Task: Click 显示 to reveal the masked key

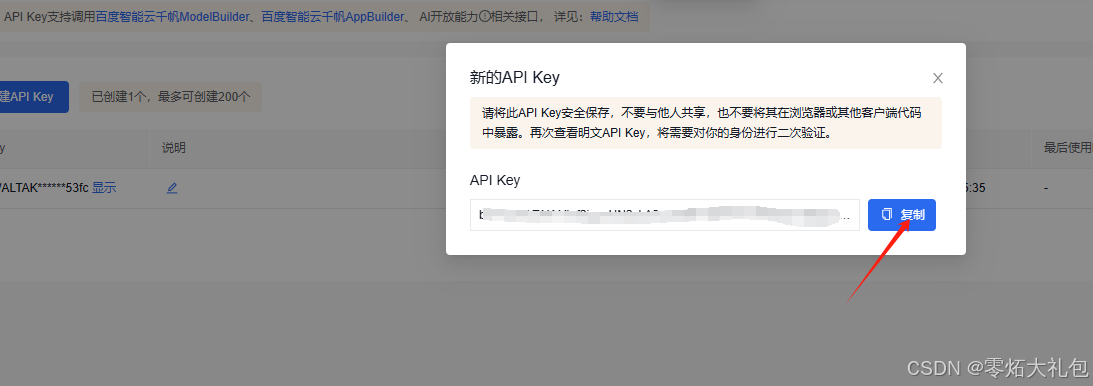Action: pos(104,187)
